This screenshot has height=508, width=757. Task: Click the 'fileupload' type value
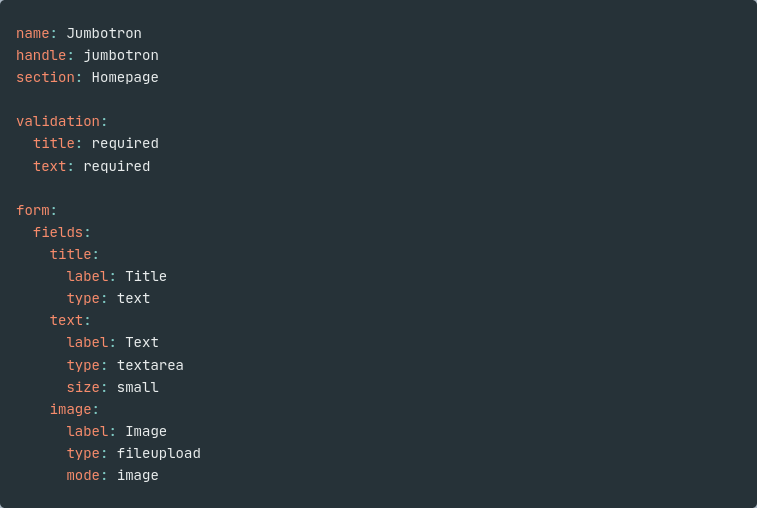click(x=159, y=453)
